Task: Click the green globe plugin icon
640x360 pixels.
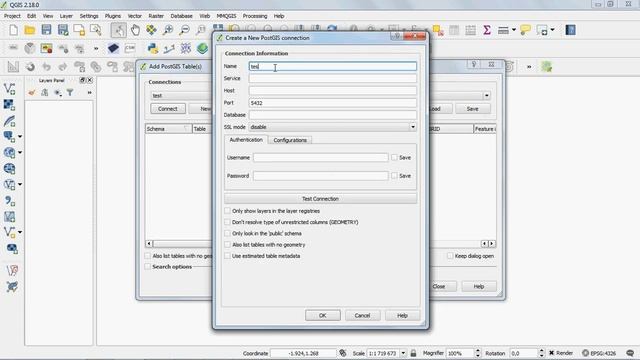Action: point(202,48)
